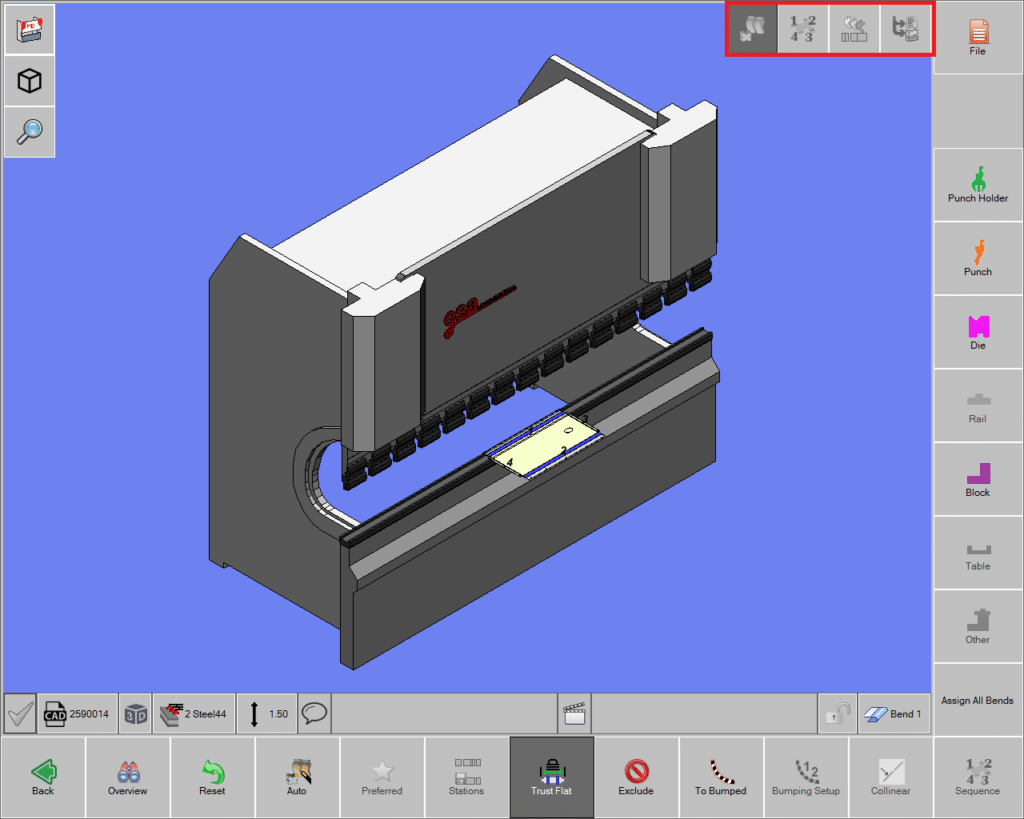Viewport: 1024px width, 819px height.
Task: Click the 3D cube view icon
Action: tap(29, 81)
